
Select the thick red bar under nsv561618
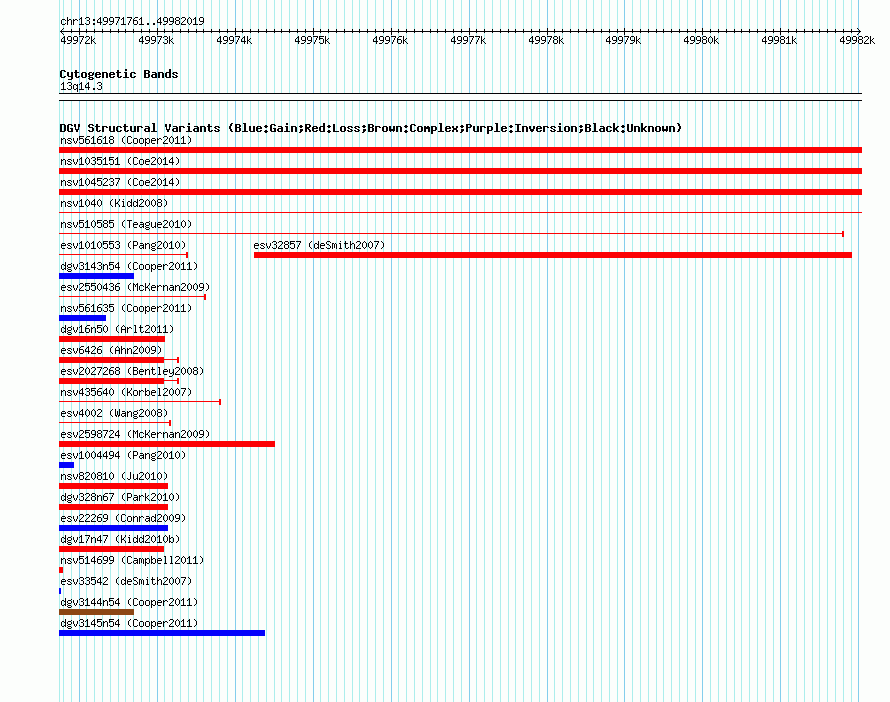tap(460, 150)
